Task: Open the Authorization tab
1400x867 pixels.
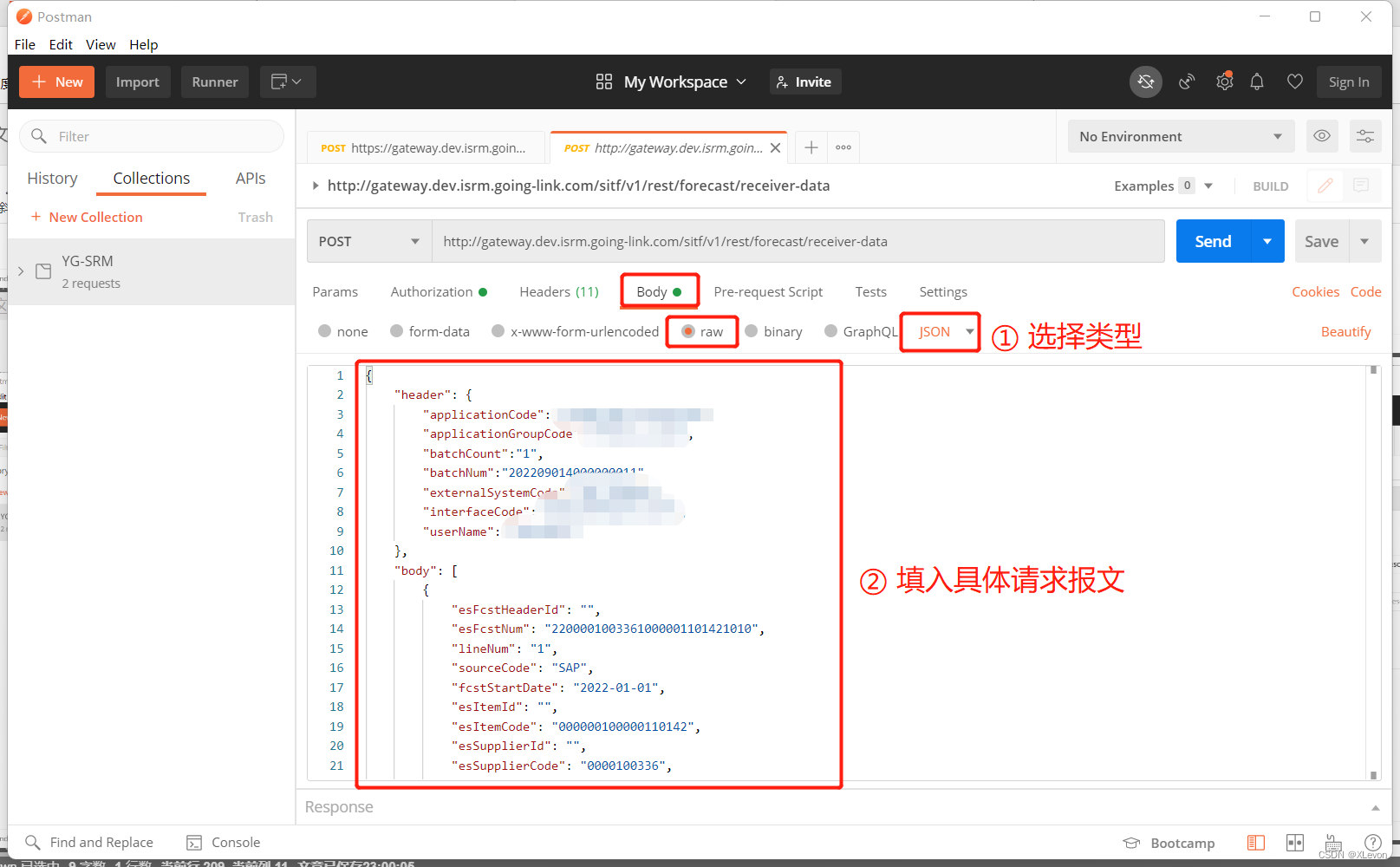Action: point(439,291)
